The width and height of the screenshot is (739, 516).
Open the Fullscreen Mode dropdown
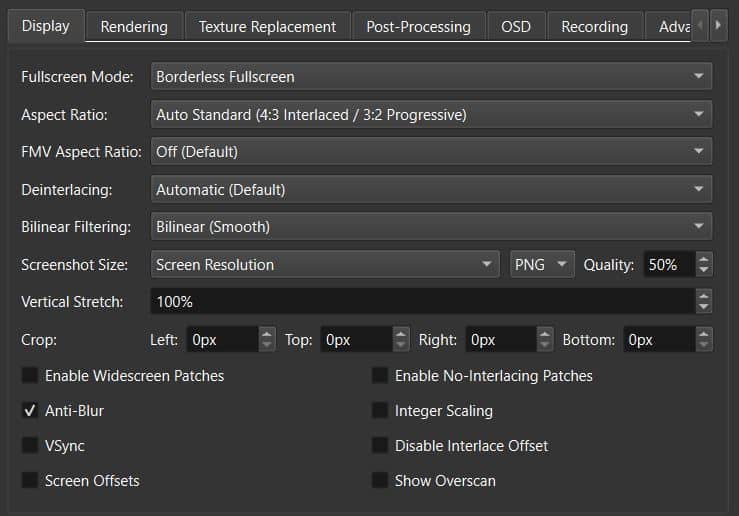(x=431, y=76)
